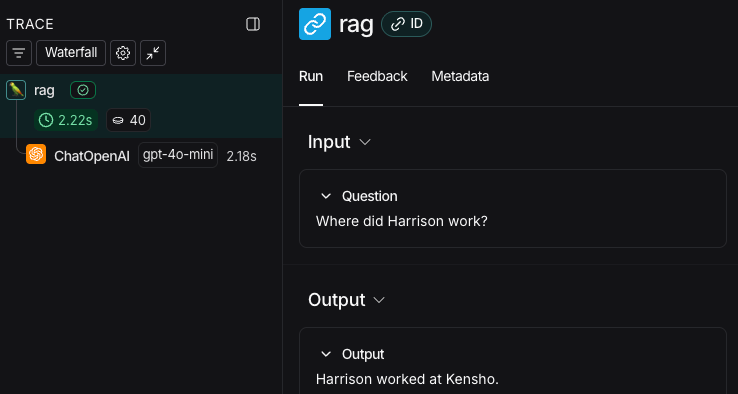
Task: Click the OpenAI logo icon
Action: [36, 154]
